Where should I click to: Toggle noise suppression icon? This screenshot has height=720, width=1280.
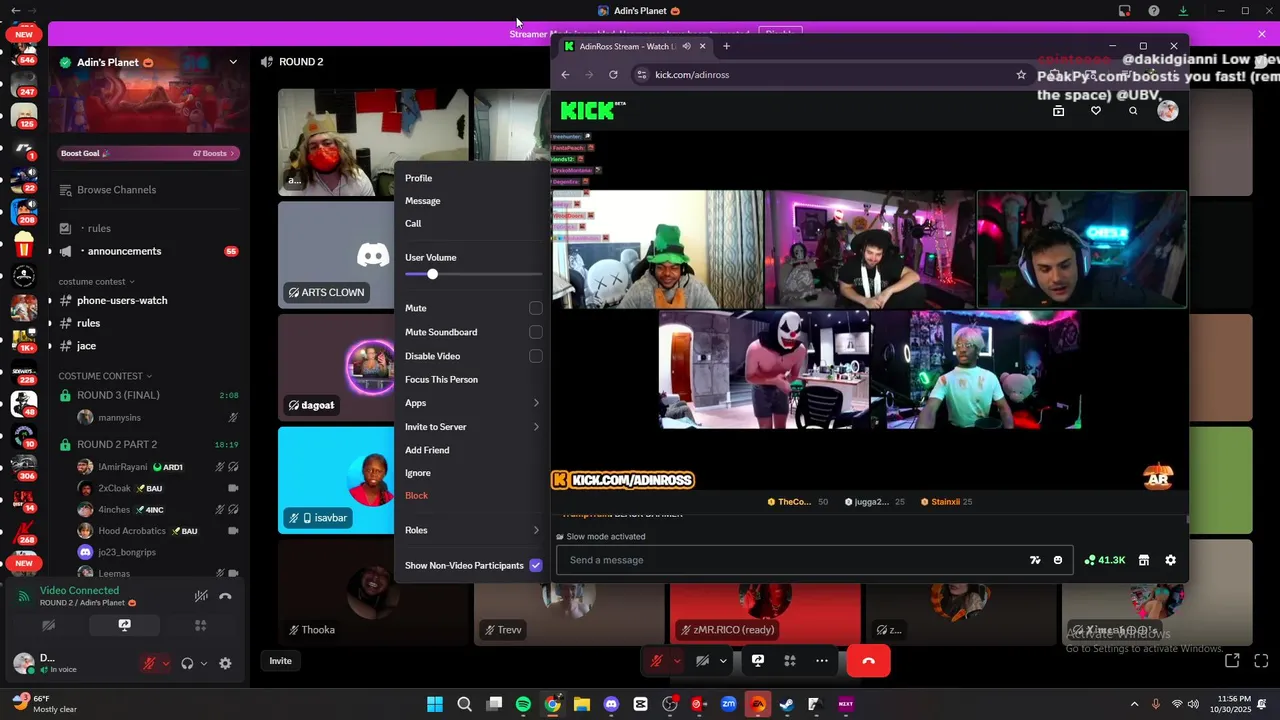tap(201, 596)
